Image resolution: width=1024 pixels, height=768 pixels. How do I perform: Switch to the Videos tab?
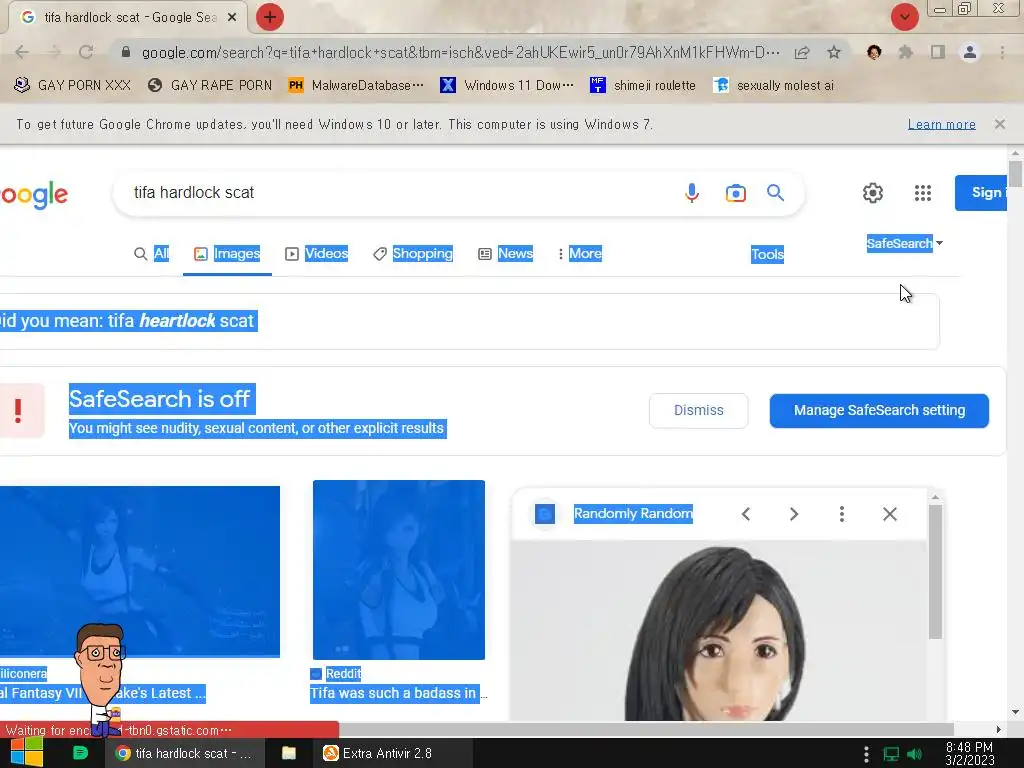coord(316,253)
